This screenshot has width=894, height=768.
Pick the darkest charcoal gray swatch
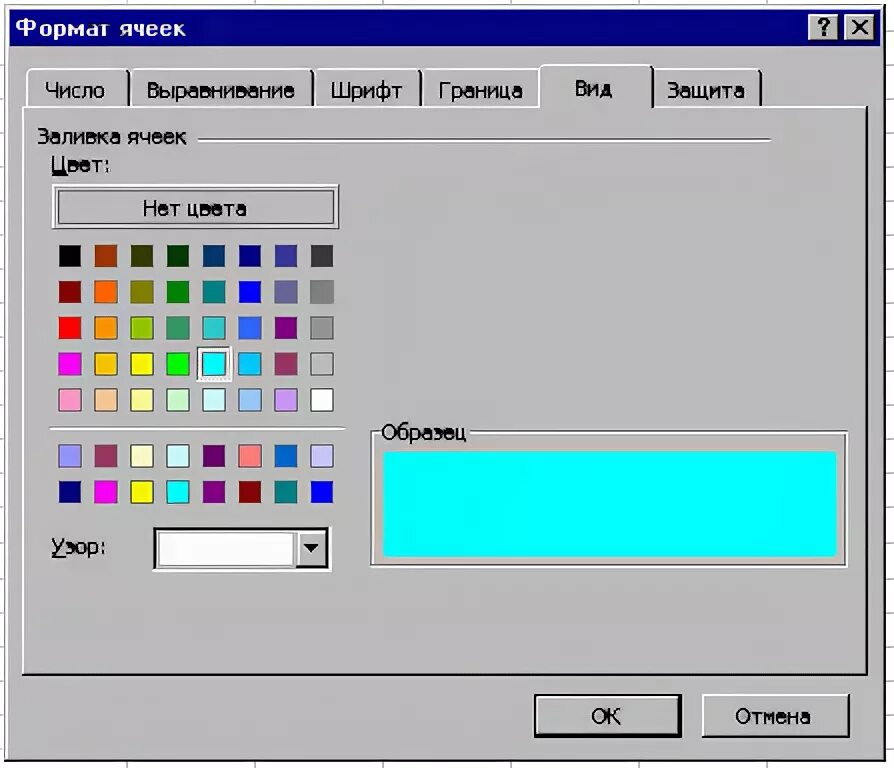(x=322, y=256)
